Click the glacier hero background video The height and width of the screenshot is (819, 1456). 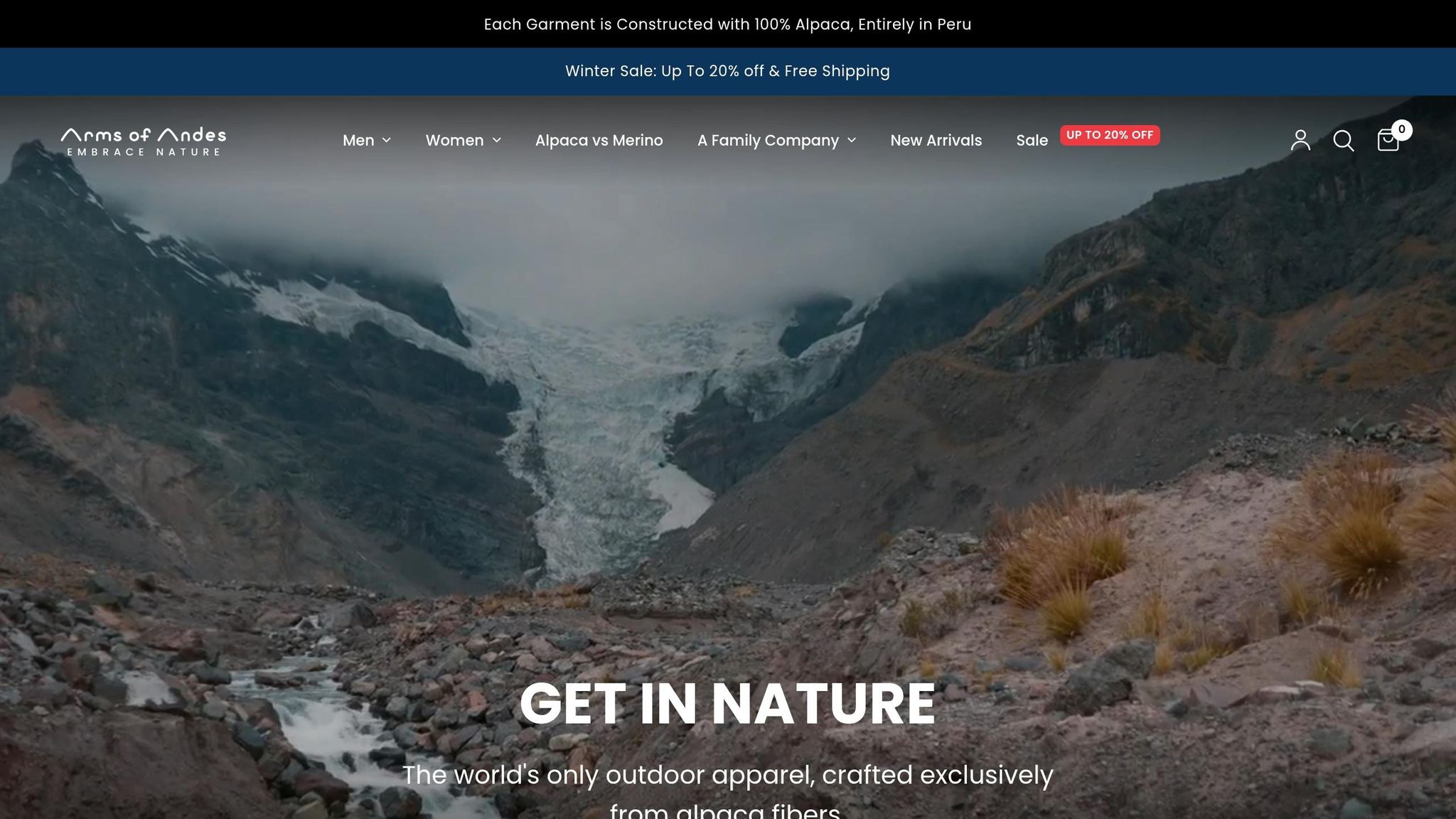pyautogui.click(x=728, y=427)
